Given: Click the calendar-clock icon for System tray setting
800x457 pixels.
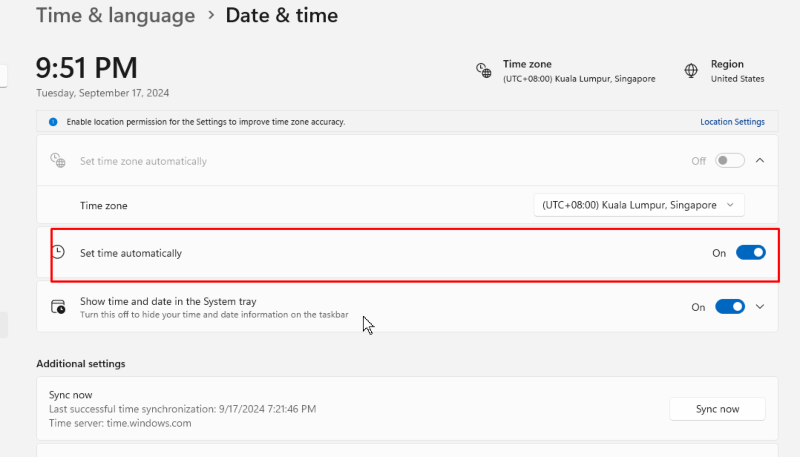Looking at the screenshot, I should click(x=58, y=307).
